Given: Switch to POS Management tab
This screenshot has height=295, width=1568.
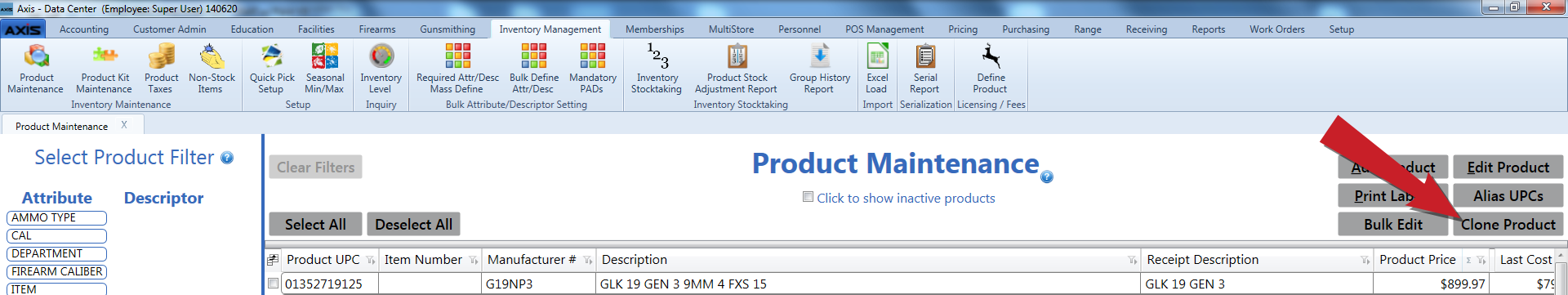Looking at the screenshot, I should point(884,29).
